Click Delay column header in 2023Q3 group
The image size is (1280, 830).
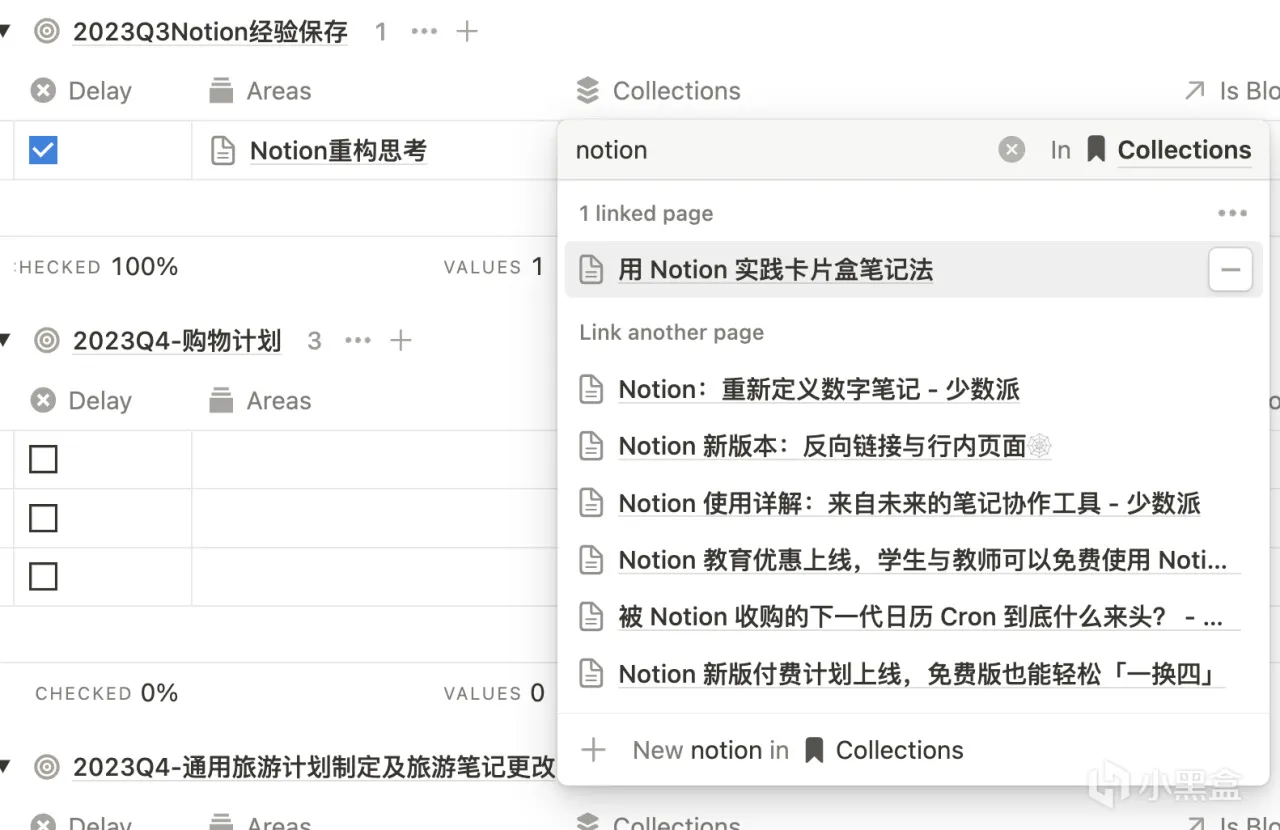[x=80, y=91]
